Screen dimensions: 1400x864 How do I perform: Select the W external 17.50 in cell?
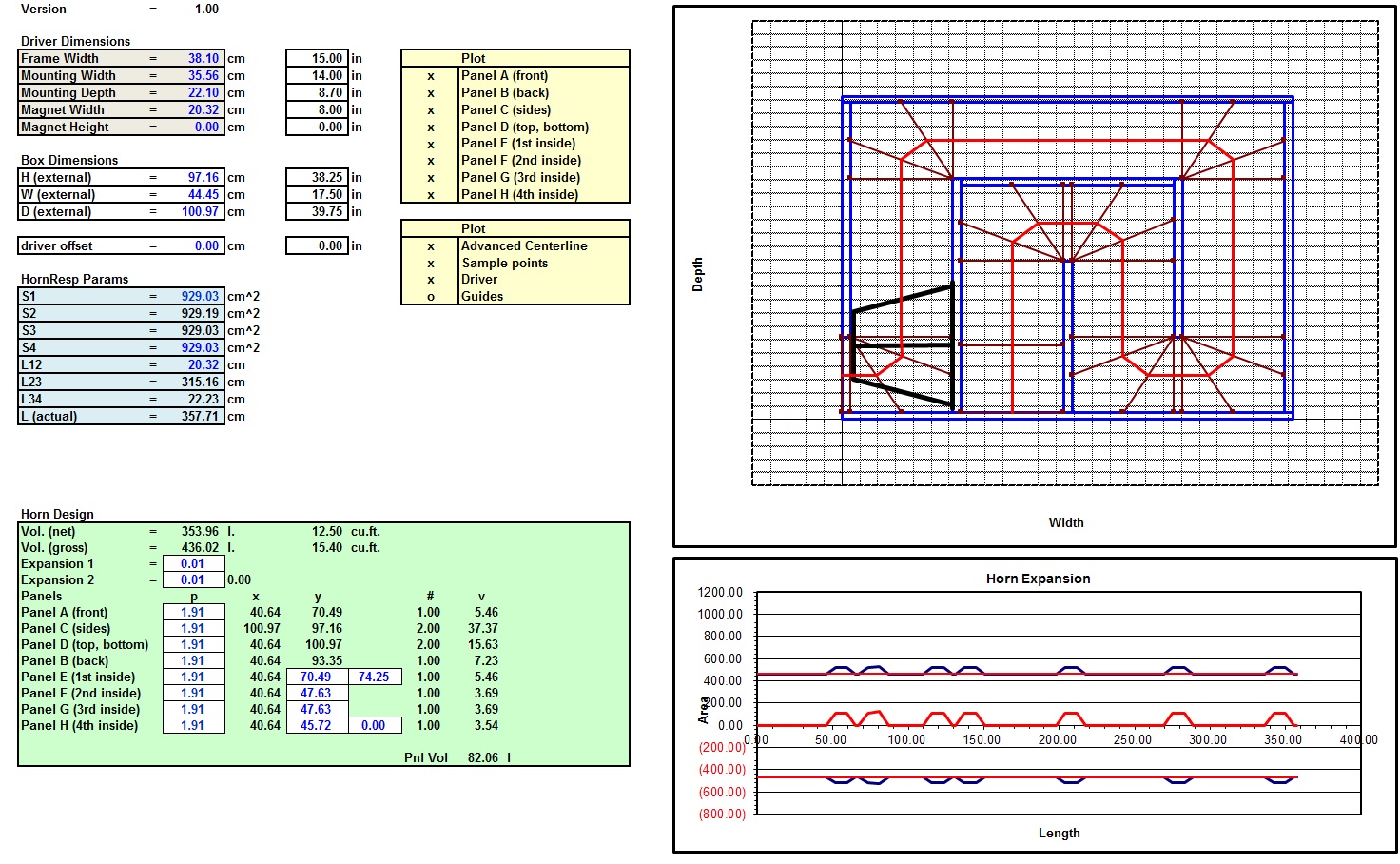click(x=317, y=194)
